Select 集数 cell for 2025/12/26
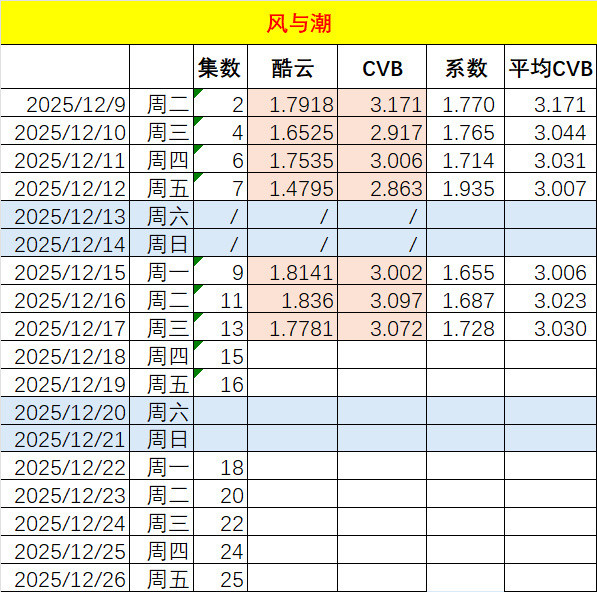Viewport: 597px width, 592px height. (220, 578)
